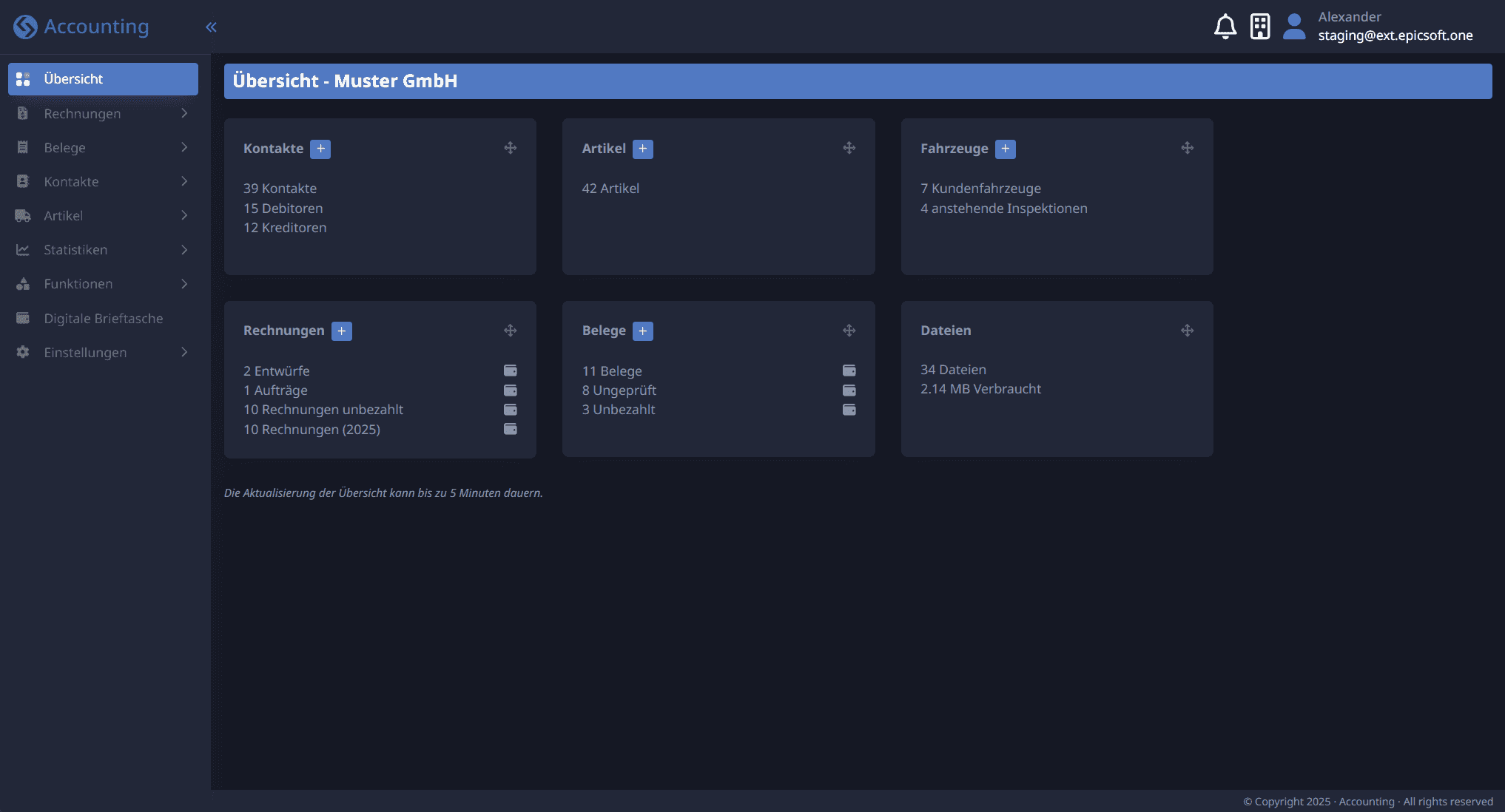Screen dimensions: 1505x812
Task: Open wallet icon beside 10 Rechnungen (2025)
Action: [511, 429]
